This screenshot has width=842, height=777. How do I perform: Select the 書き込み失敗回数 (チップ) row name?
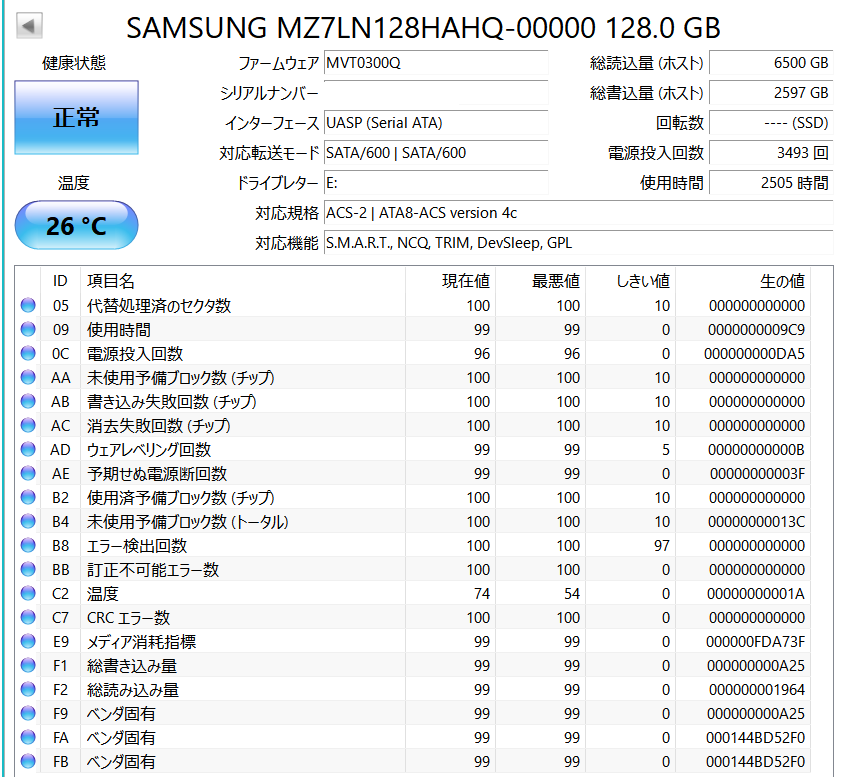(x=171, y=402)
